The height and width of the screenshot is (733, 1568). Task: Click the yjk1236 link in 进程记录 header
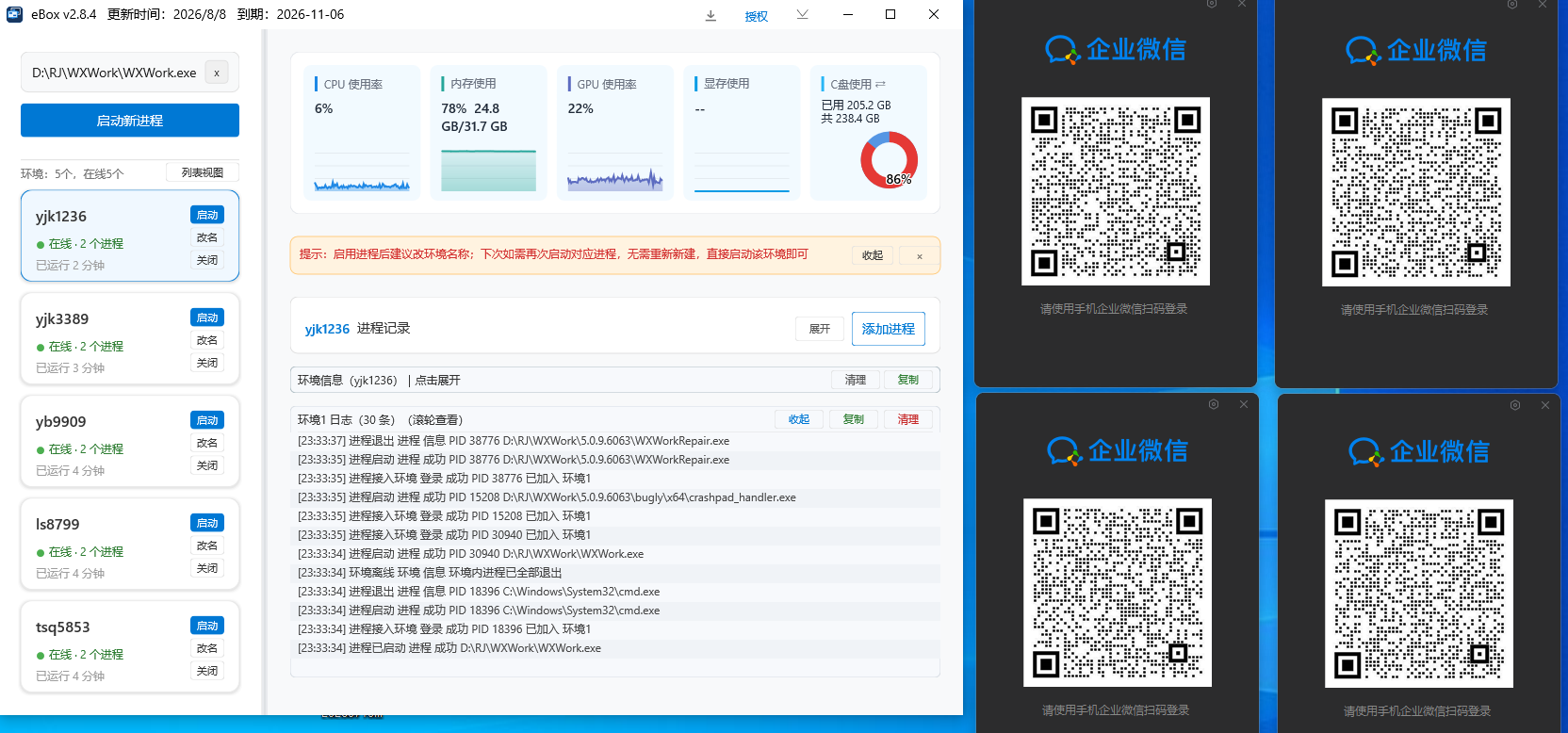[x=327, y=329]
